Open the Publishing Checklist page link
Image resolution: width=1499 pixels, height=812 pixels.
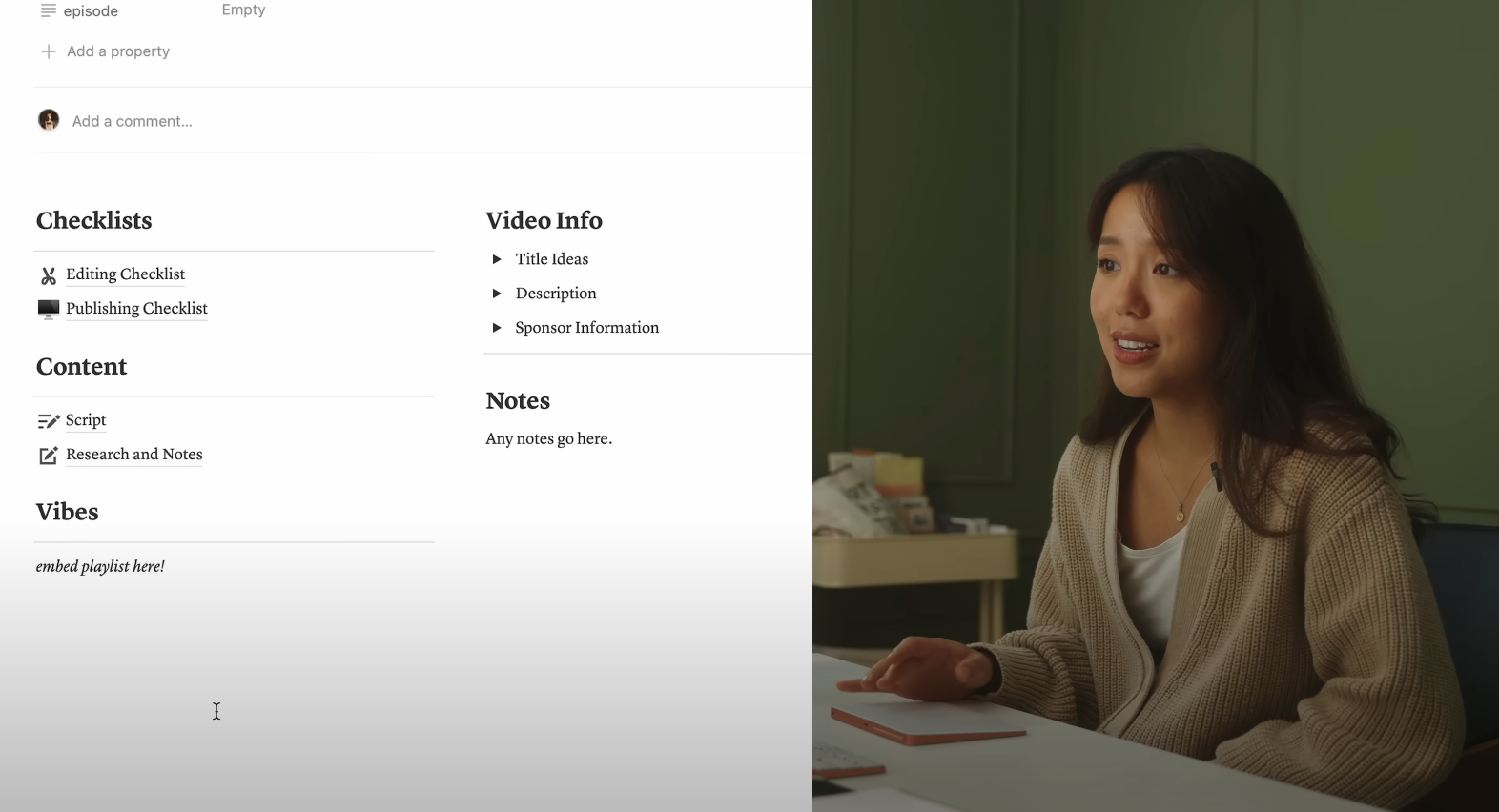click(x=136, y=309)
